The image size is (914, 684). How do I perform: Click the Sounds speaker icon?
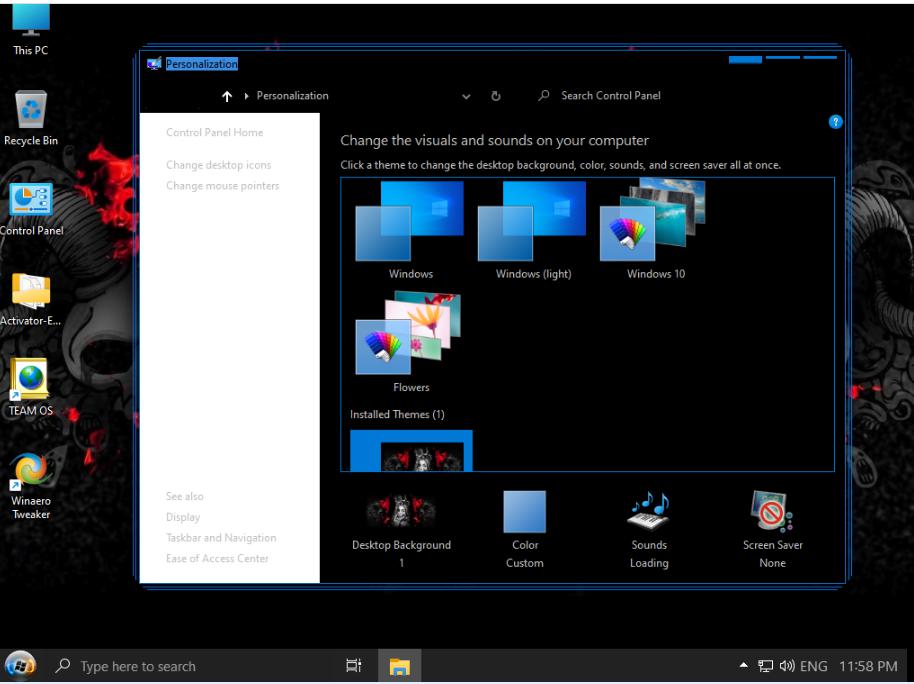click(x=648, y=512)
